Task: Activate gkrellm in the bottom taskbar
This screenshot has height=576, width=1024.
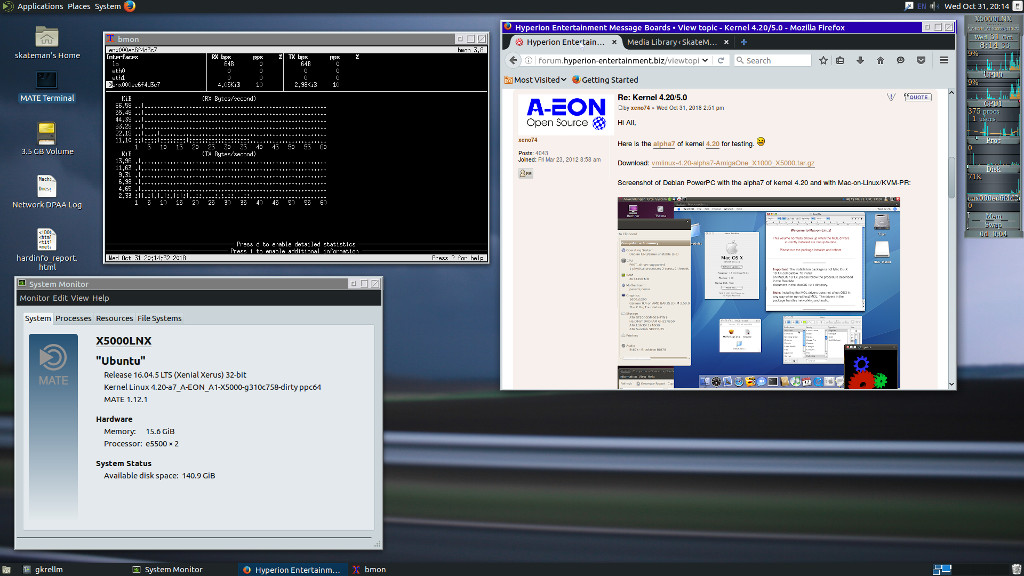Action: (43, 569)
